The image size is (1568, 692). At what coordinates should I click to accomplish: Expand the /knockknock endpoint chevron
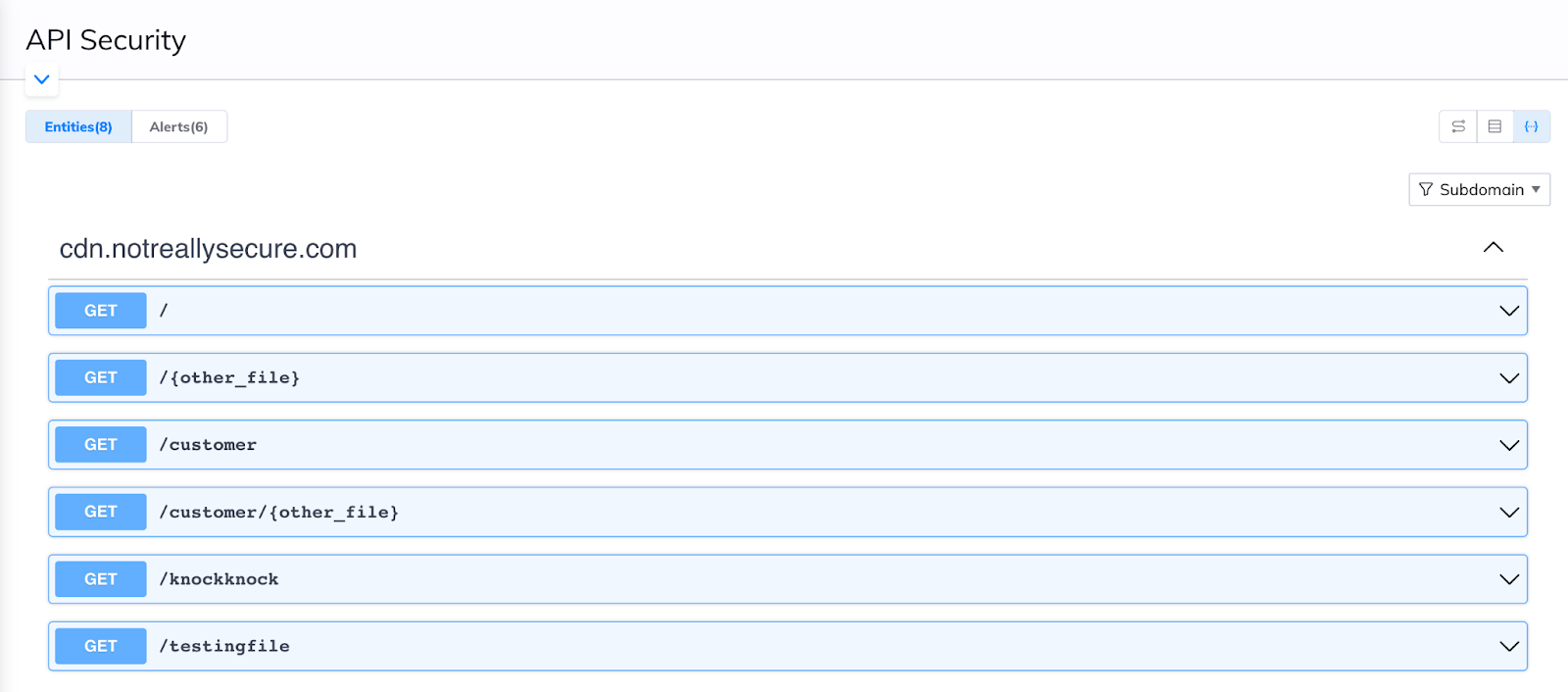(x=1508, y=579)
